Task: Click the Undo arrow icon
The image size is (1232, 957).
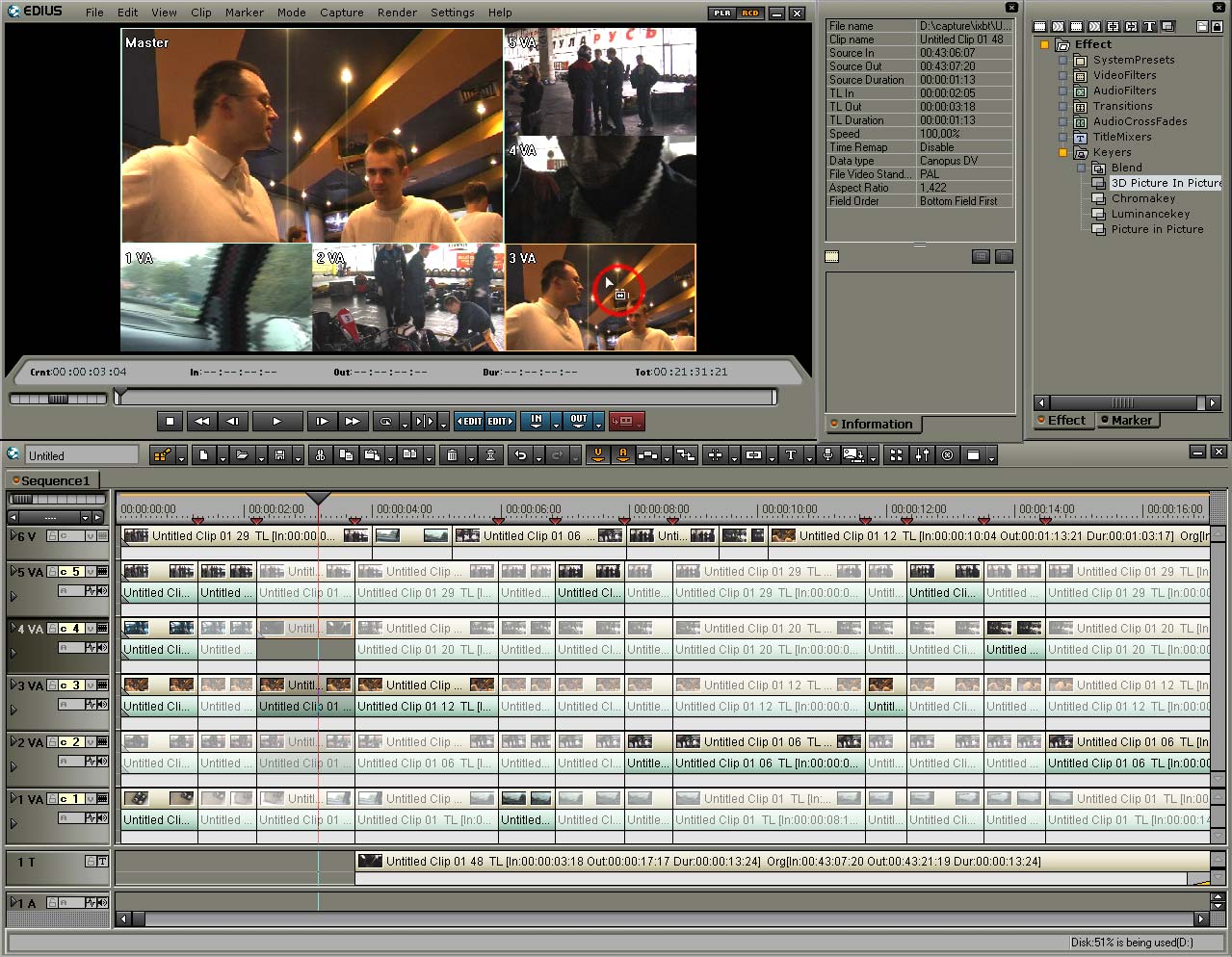Action: [x=521, y=455]
